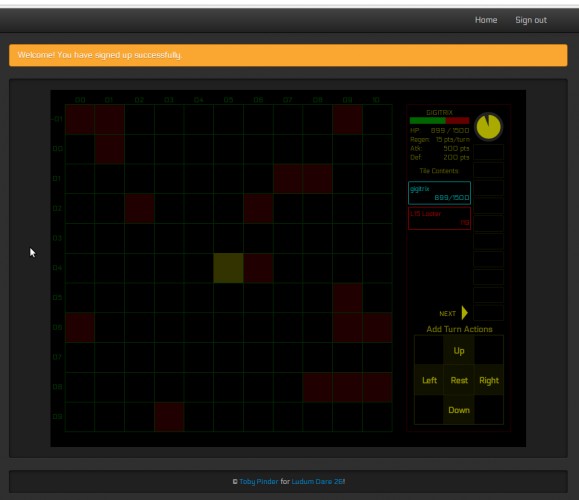Click the HP 899 / 1500 stat text
This screenshot has width=579, height=500.
pos(439,130)
